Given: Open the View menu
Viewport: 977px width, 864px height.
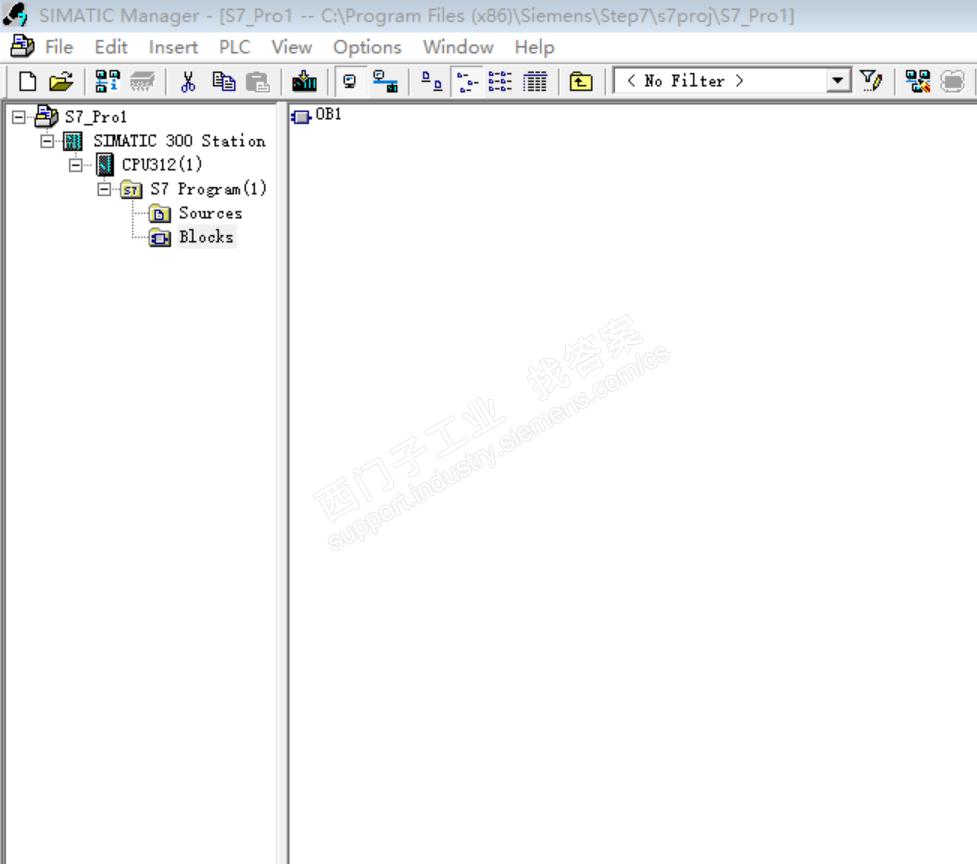Looking at the screenshot, I should pos(292,47).
